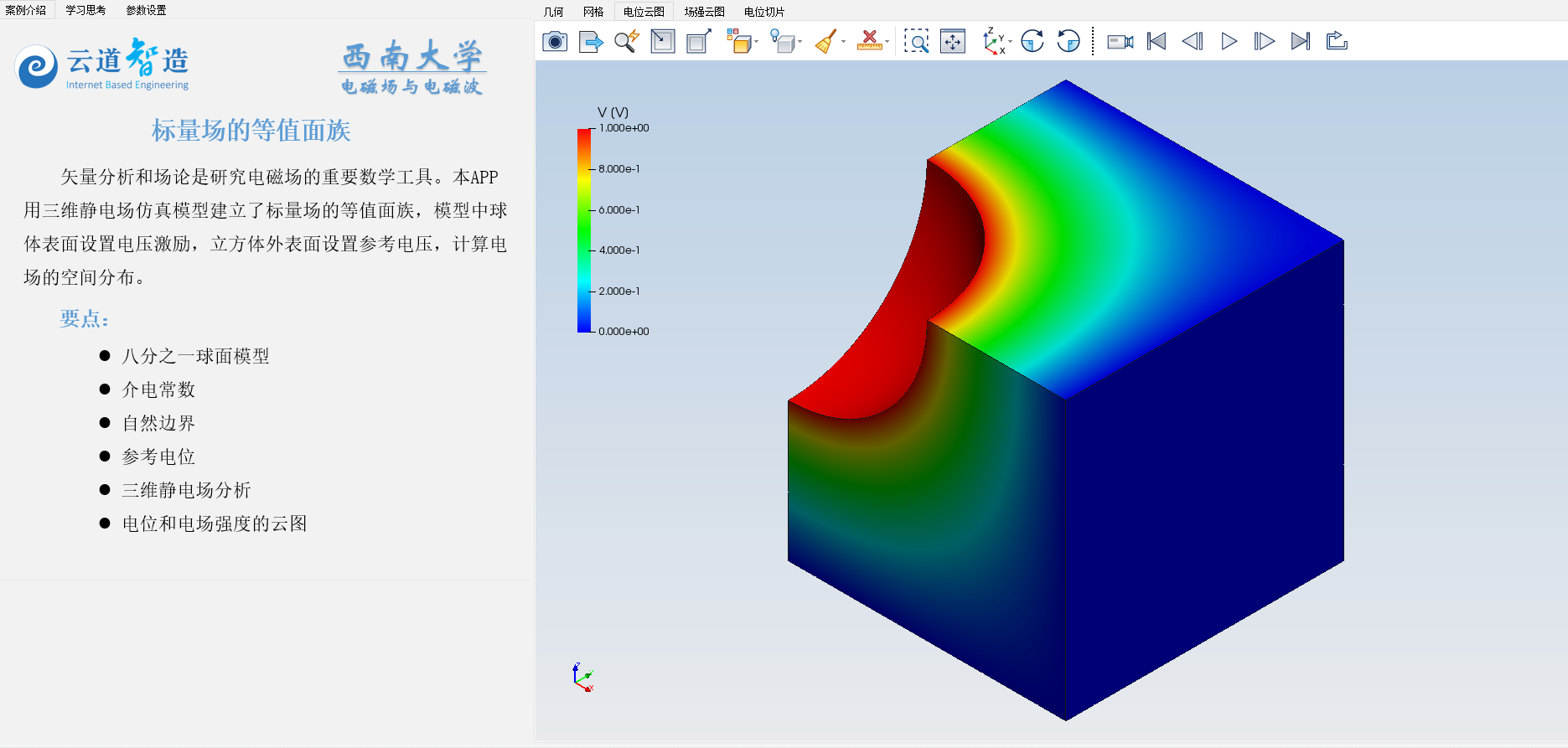Click the export animation share icon

pos(1337,41)
